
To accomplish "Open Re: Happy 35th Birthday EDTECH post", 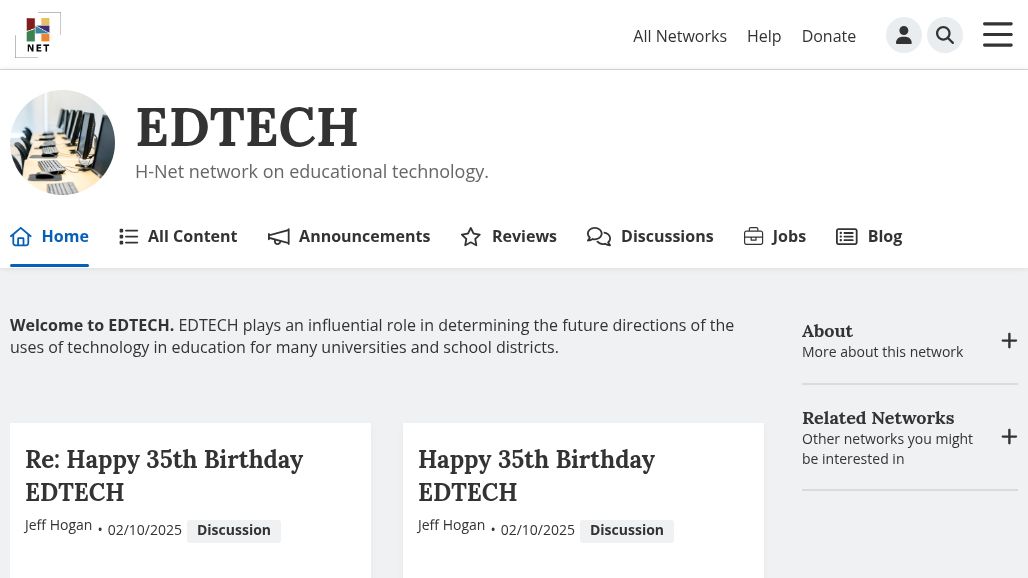I will [164, 476].
